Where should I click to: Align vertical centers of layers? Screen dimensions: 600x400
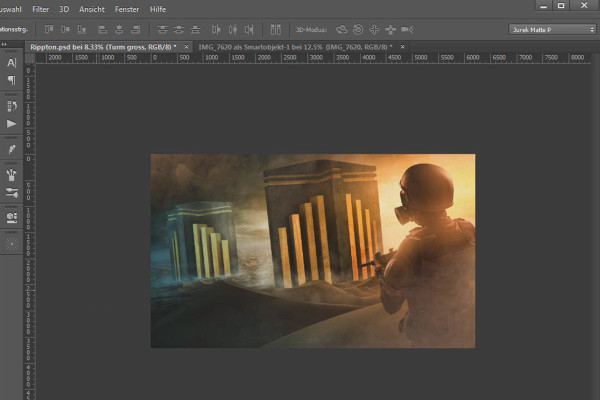point(65,29)
